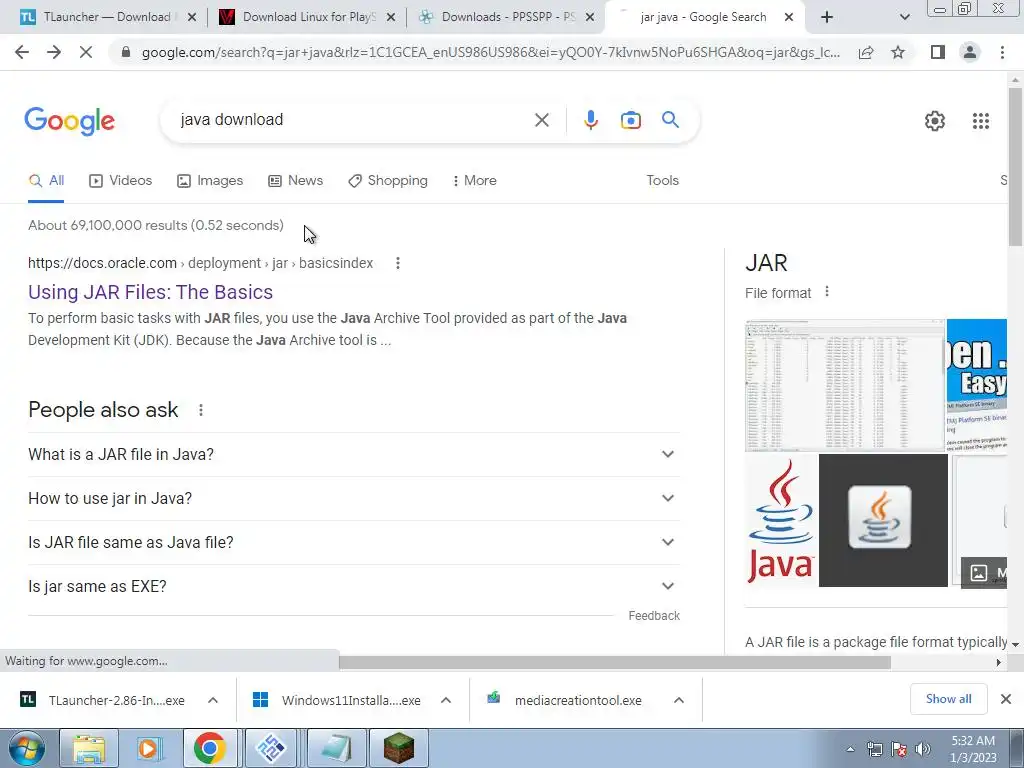Viewport: 1024px width, 768px height.
Task: Open options beside JAR File format
Action: [827, 292]
